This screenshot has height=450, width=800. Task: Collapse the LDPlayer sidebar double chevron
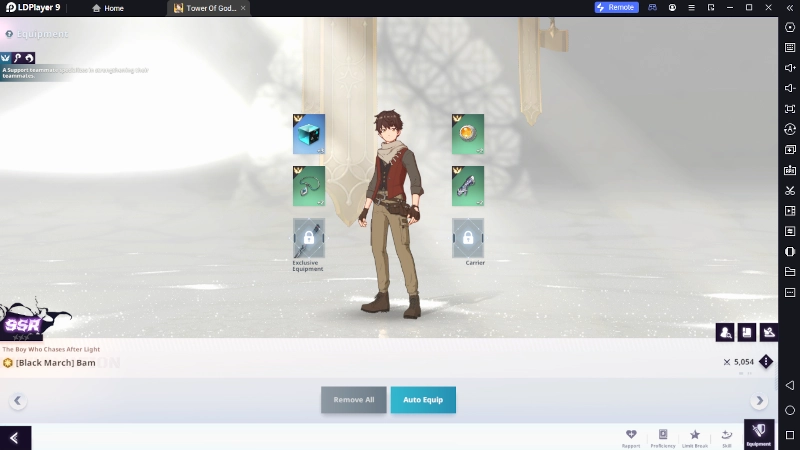click(x=790, y=8)
